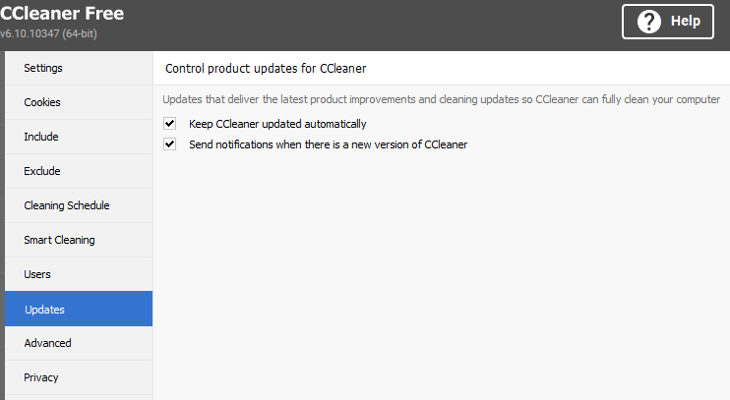Disable the new version notifications checkbox

(x=169, y=144)
